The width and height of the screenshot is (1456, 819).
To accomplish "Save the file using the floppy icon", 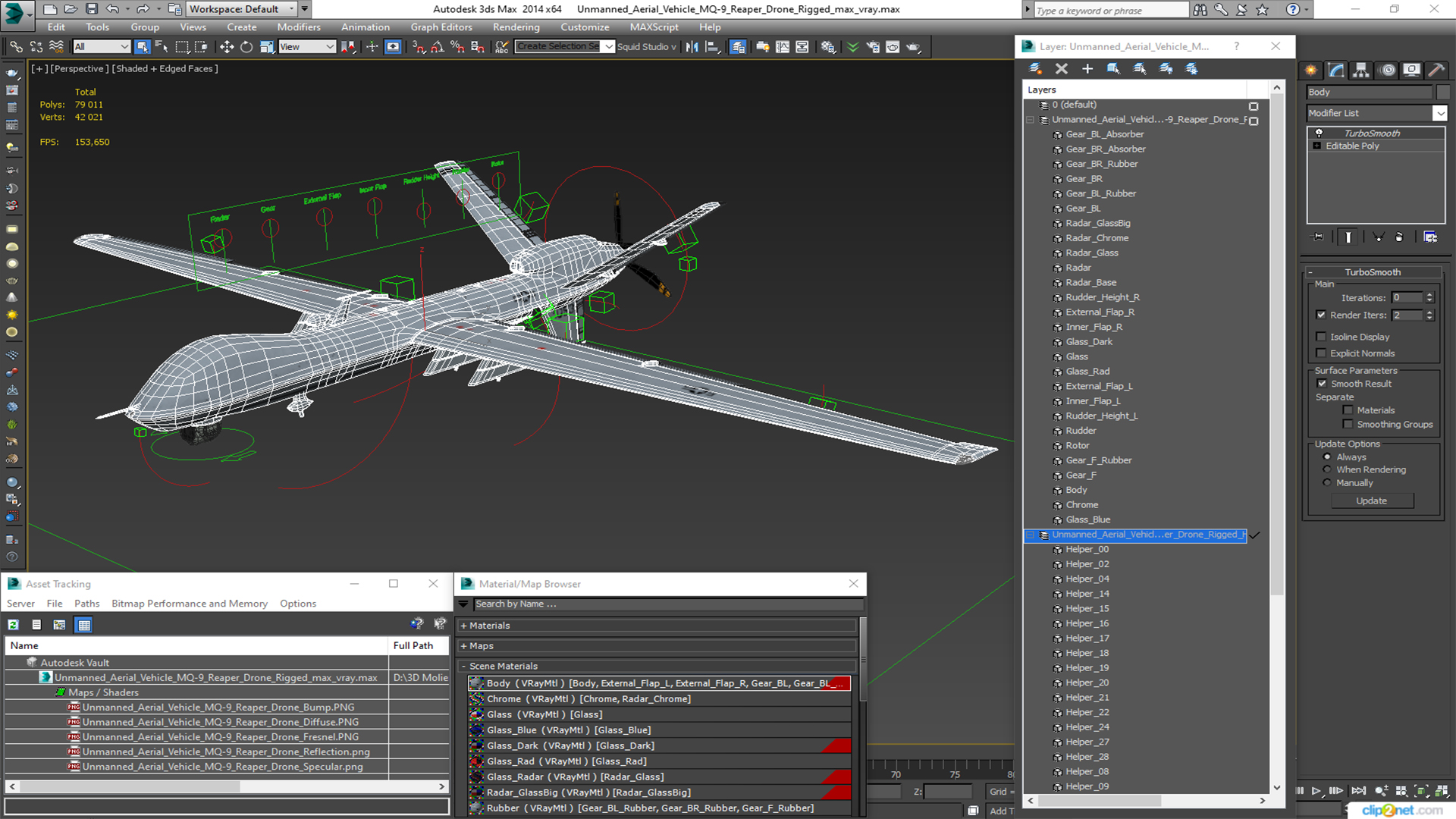I will pyautogui.click(x=91, y=9).
